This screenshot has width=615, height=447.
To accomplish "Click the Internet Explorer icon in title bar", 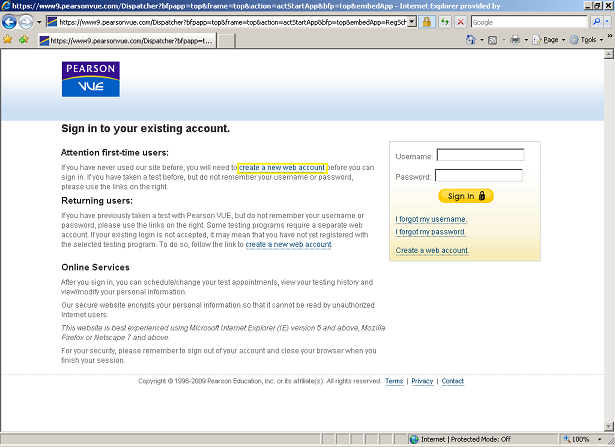I will click(x=6, y=6).
